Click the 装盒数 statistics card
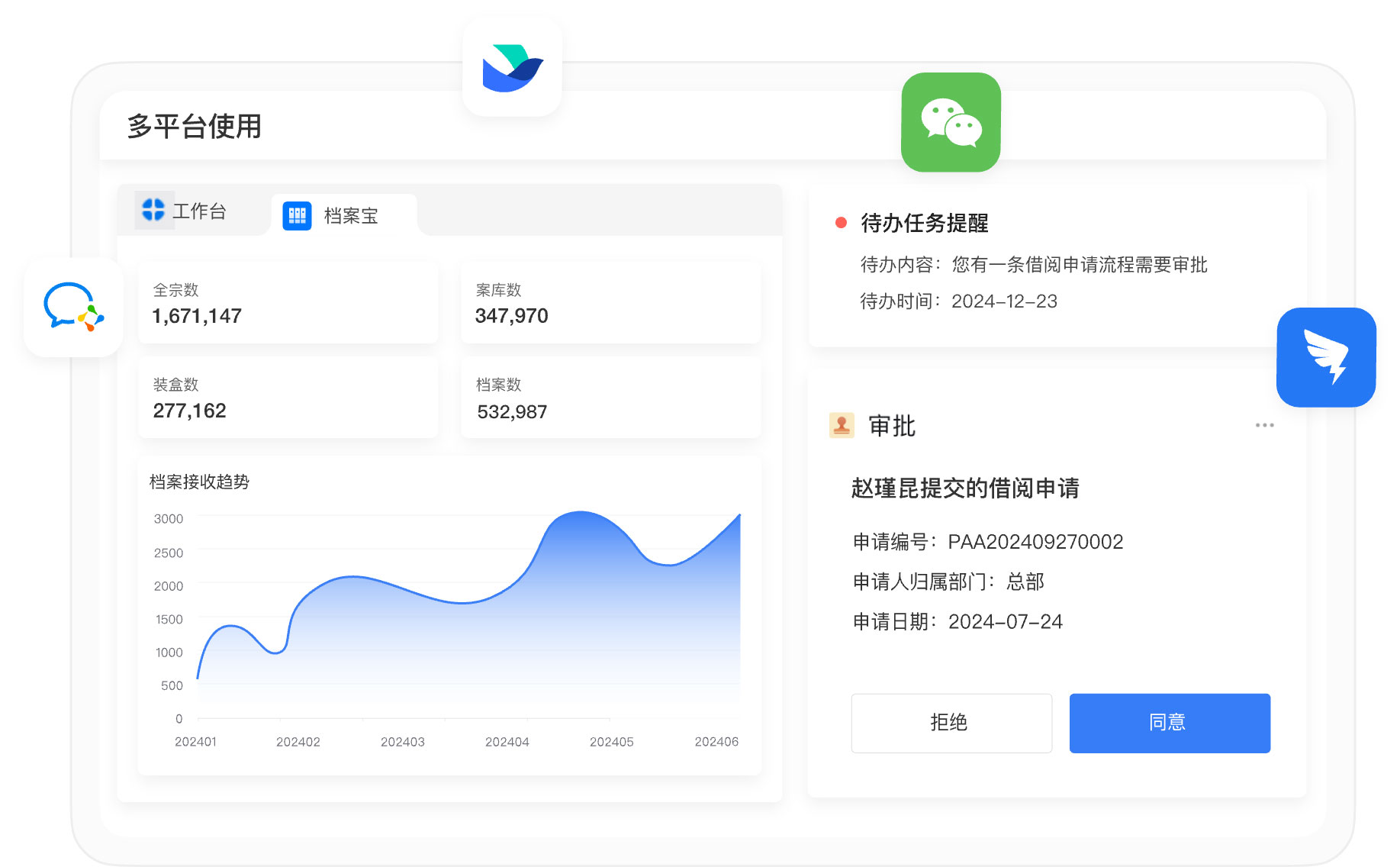This screenshot has width=1400, height=867. 288,398
